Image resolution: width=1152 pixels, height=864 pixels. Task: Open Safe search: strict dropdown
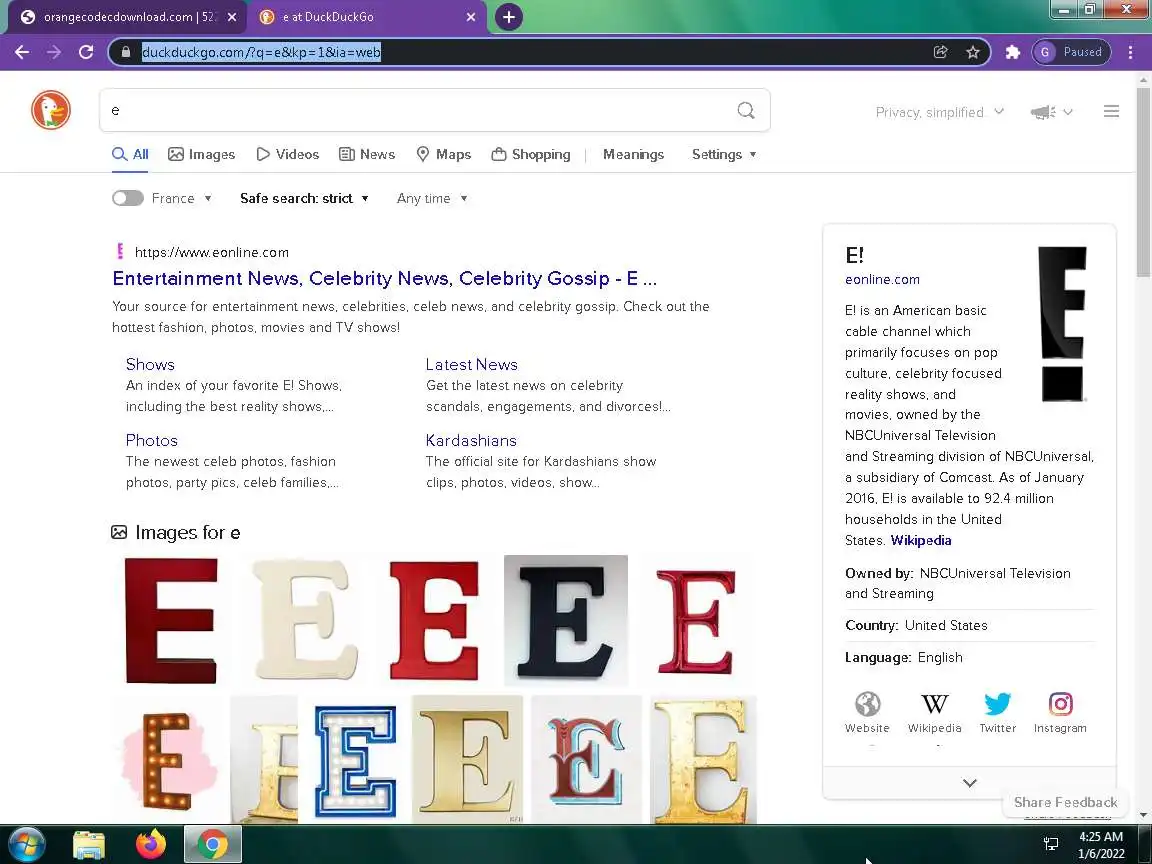coord(304,198)
